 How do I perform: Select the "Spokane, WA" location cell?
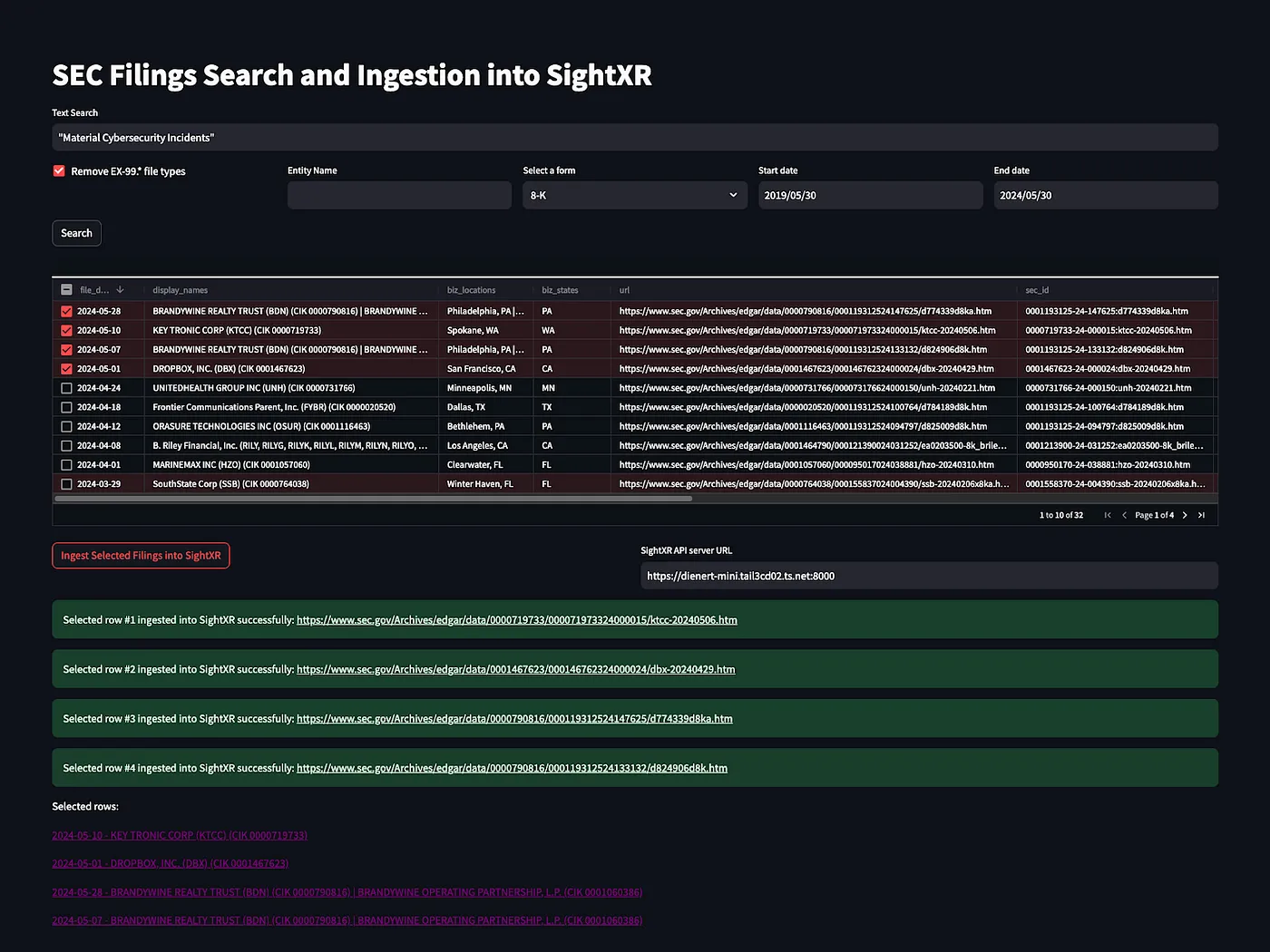(x=473, y=330)
